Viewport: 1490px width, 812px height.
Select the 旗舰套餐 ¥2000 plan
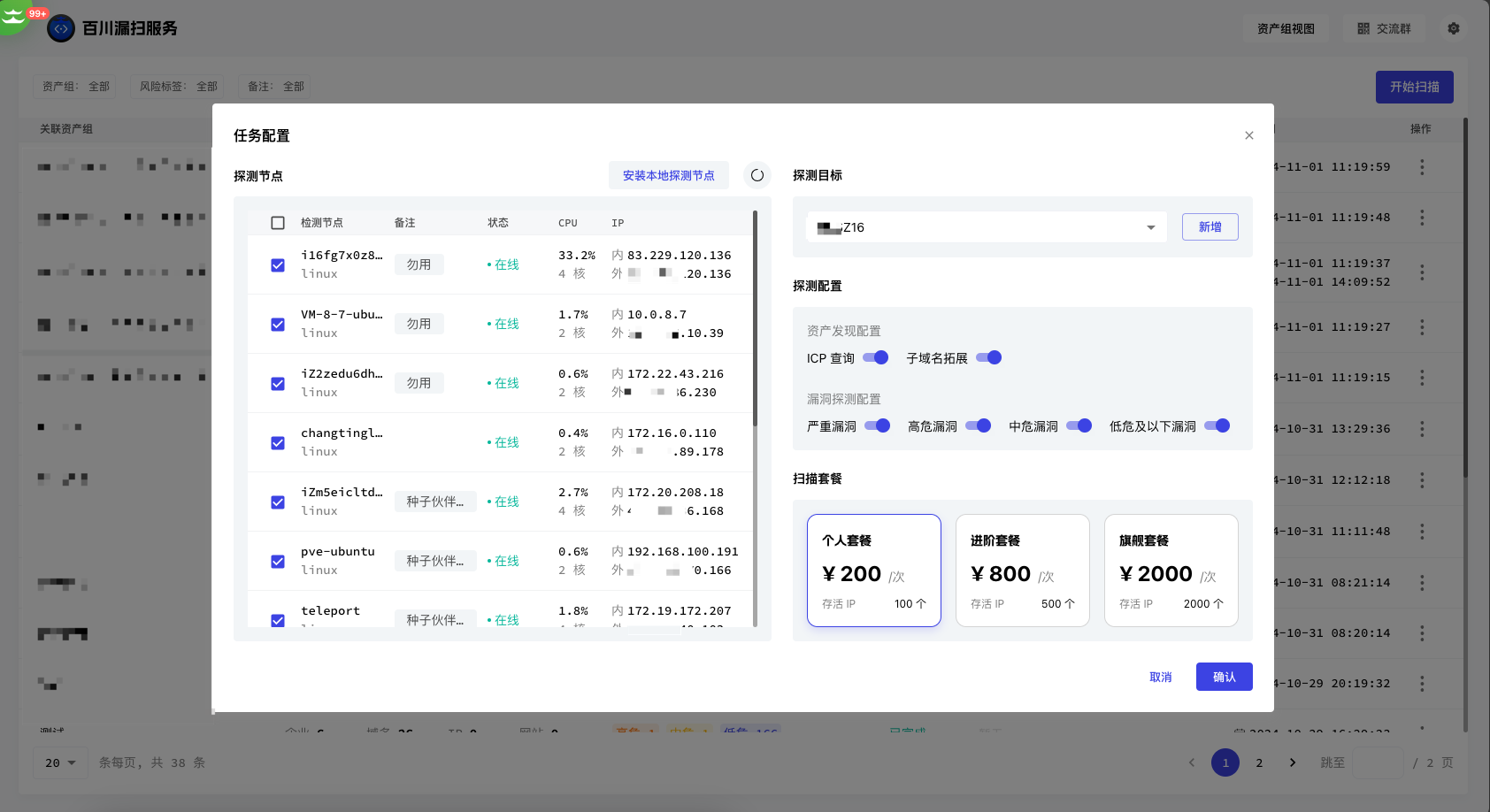[x=1171, y=571]
